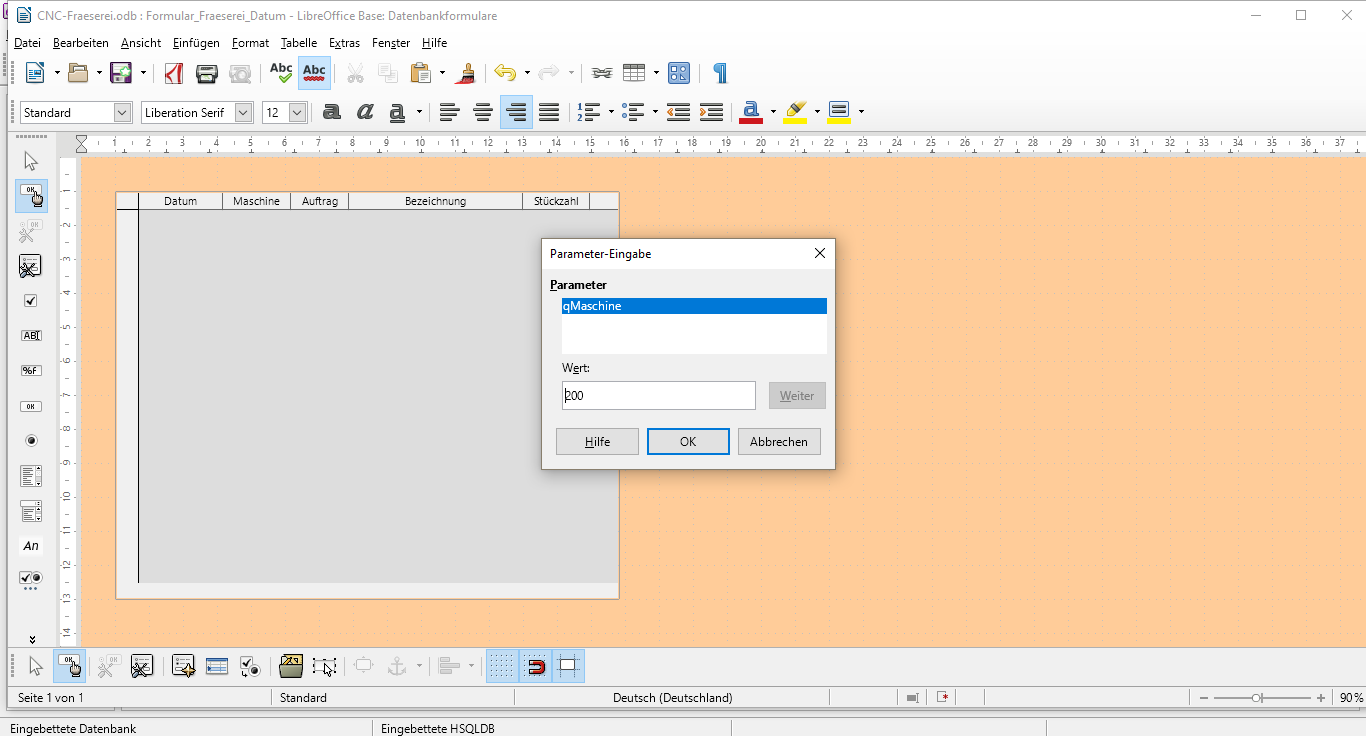
Task: Select the Clone Formatting paintbrush icon
Action: [465, 73]
